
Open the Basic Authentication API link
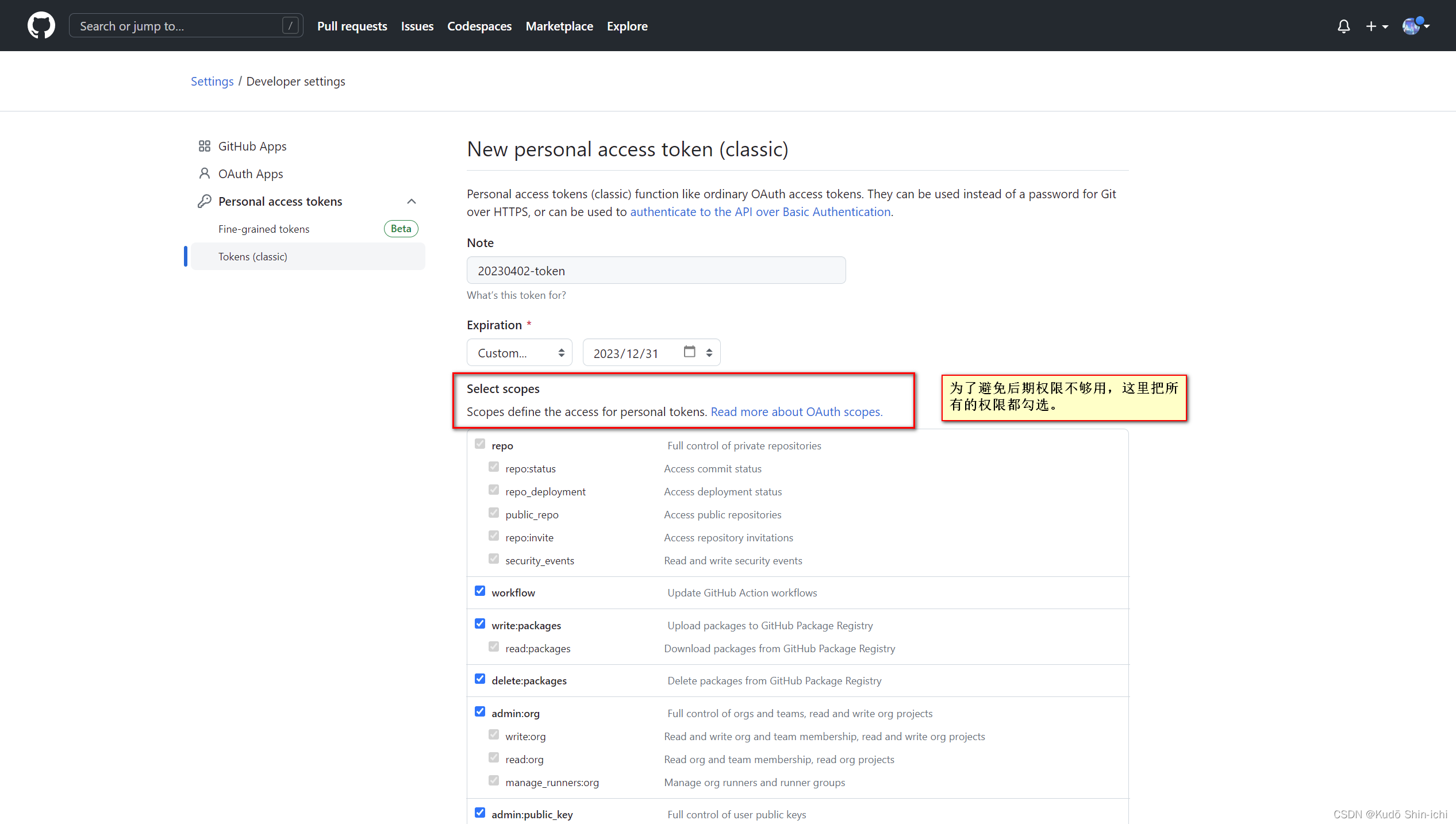click(760, 211)
